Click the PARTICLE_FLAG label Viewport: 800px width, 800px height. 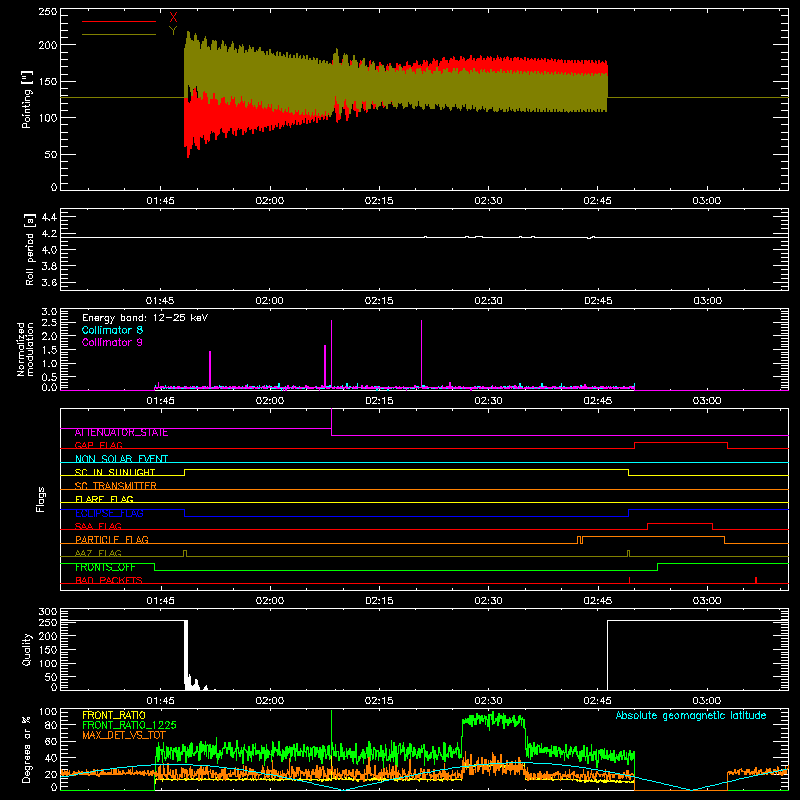[x=112, y=540]
